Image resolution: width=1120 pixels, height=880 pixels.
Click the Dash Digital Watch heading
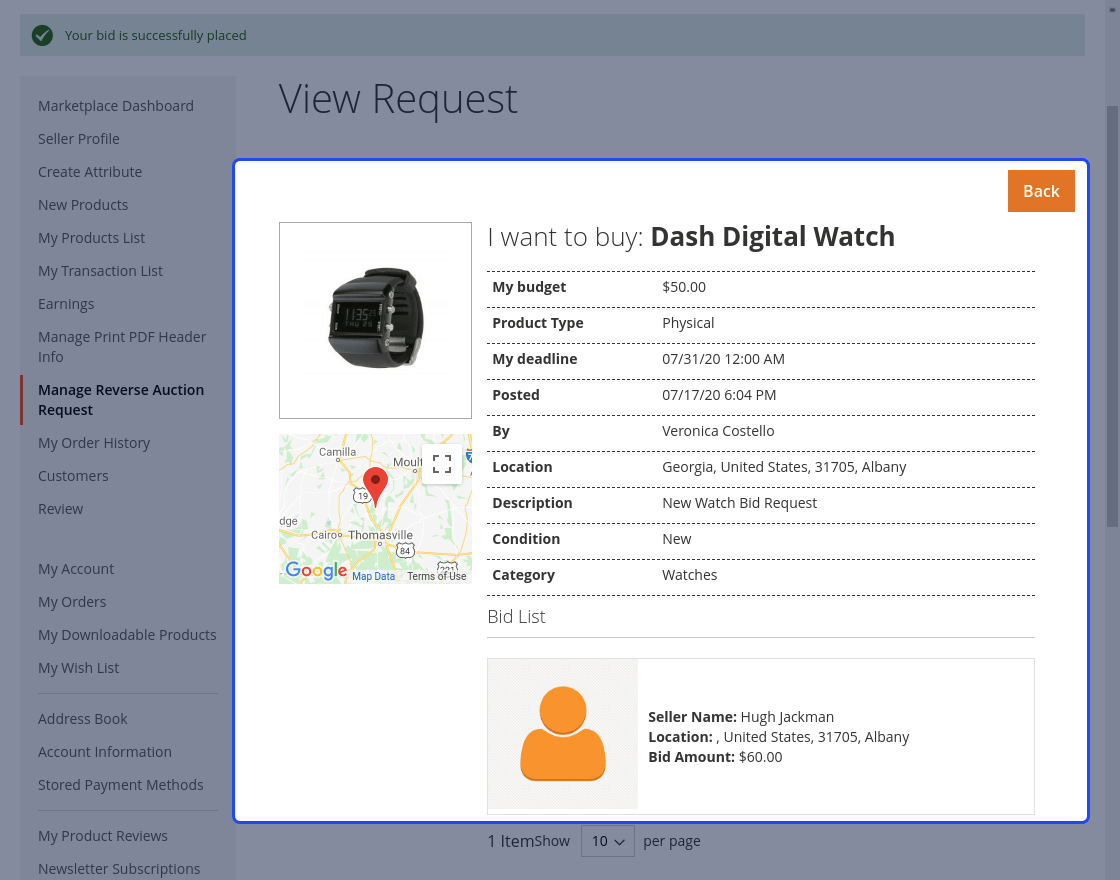(772, 236)
